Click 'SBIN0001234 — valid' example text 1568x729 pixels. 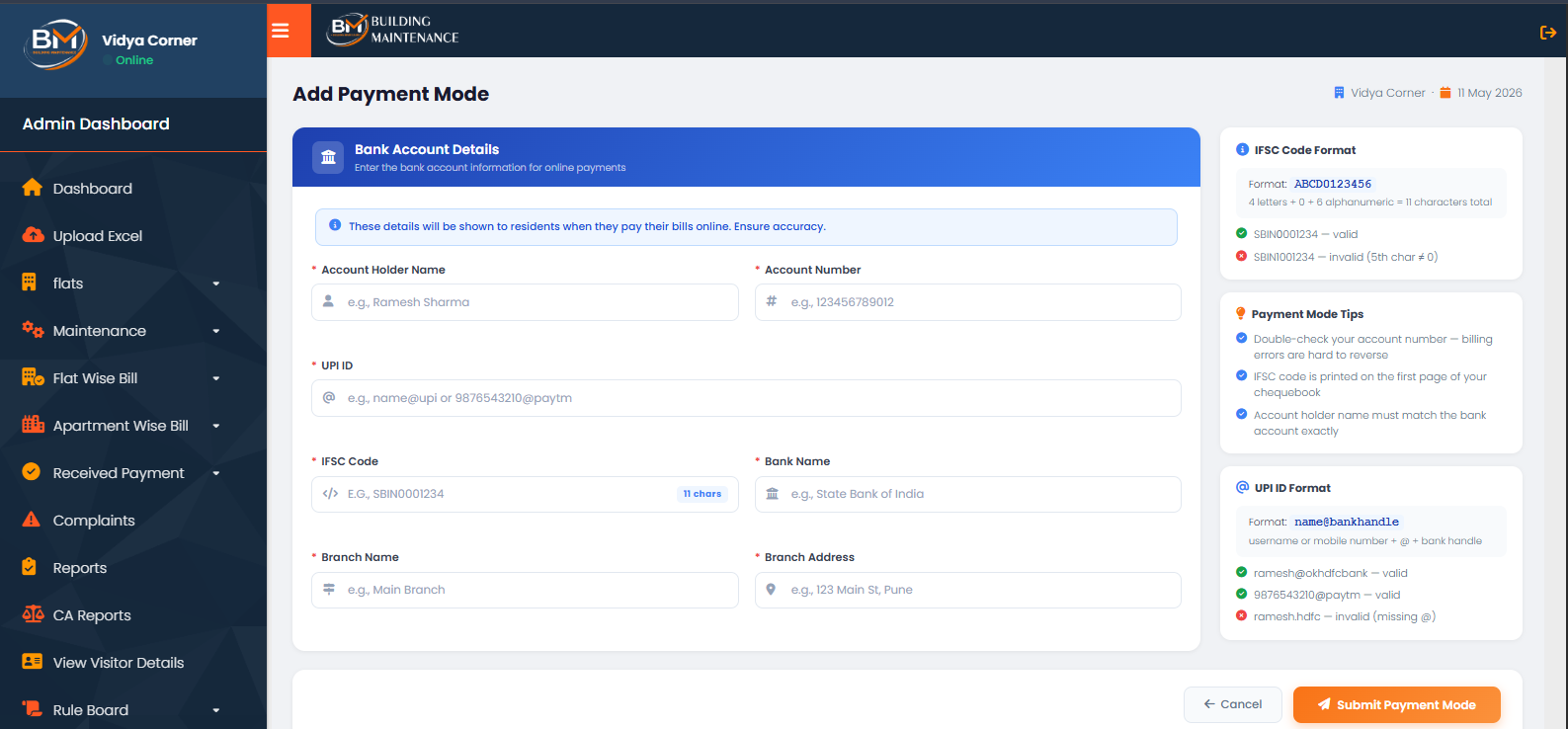click(x=1305, y=234)
